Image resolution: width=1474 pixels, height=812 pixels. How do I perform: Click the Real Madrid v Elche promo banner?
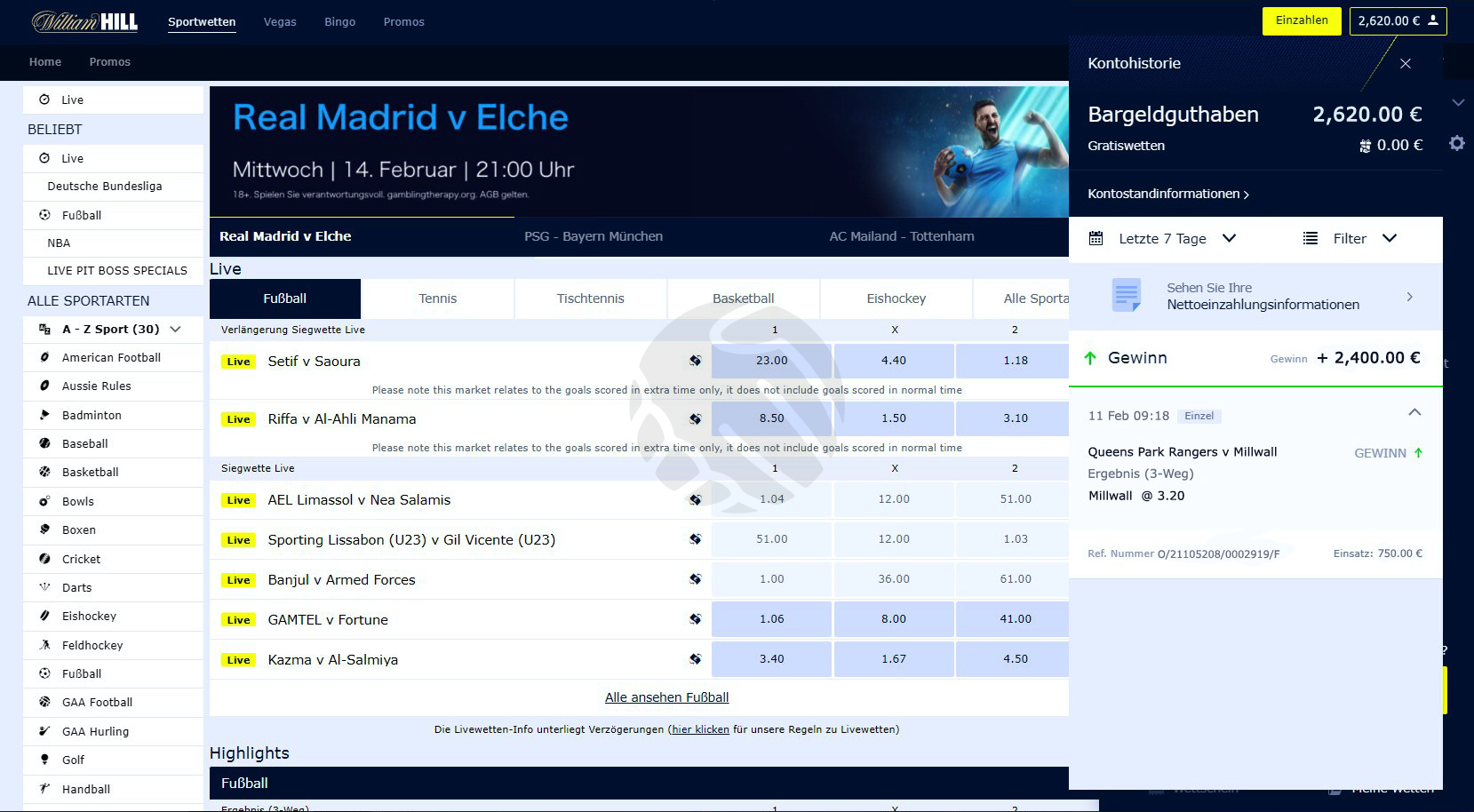click(x=639, y=151)
